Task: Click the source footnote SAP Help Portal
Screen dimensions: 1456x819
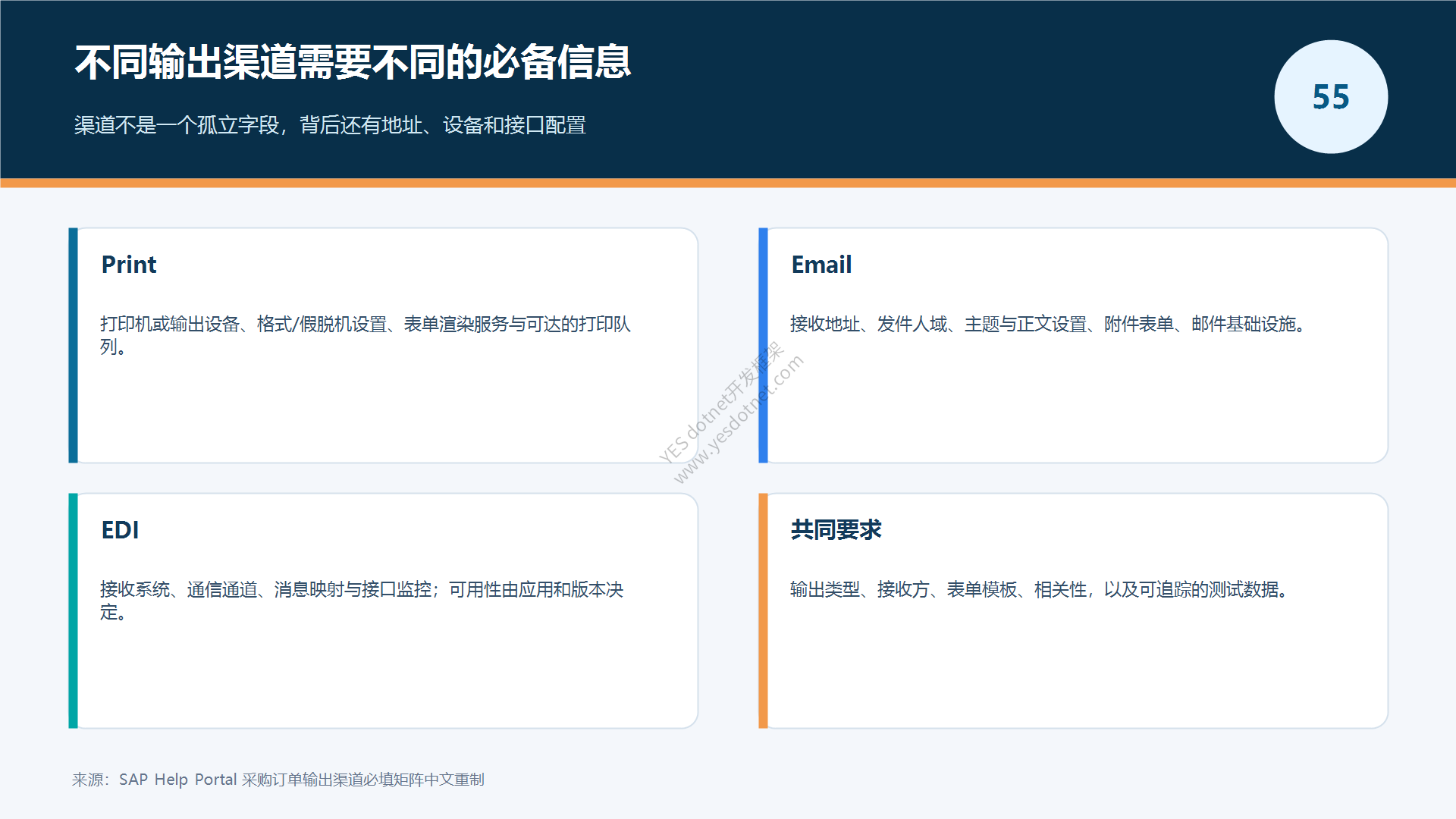Action: 278,780
